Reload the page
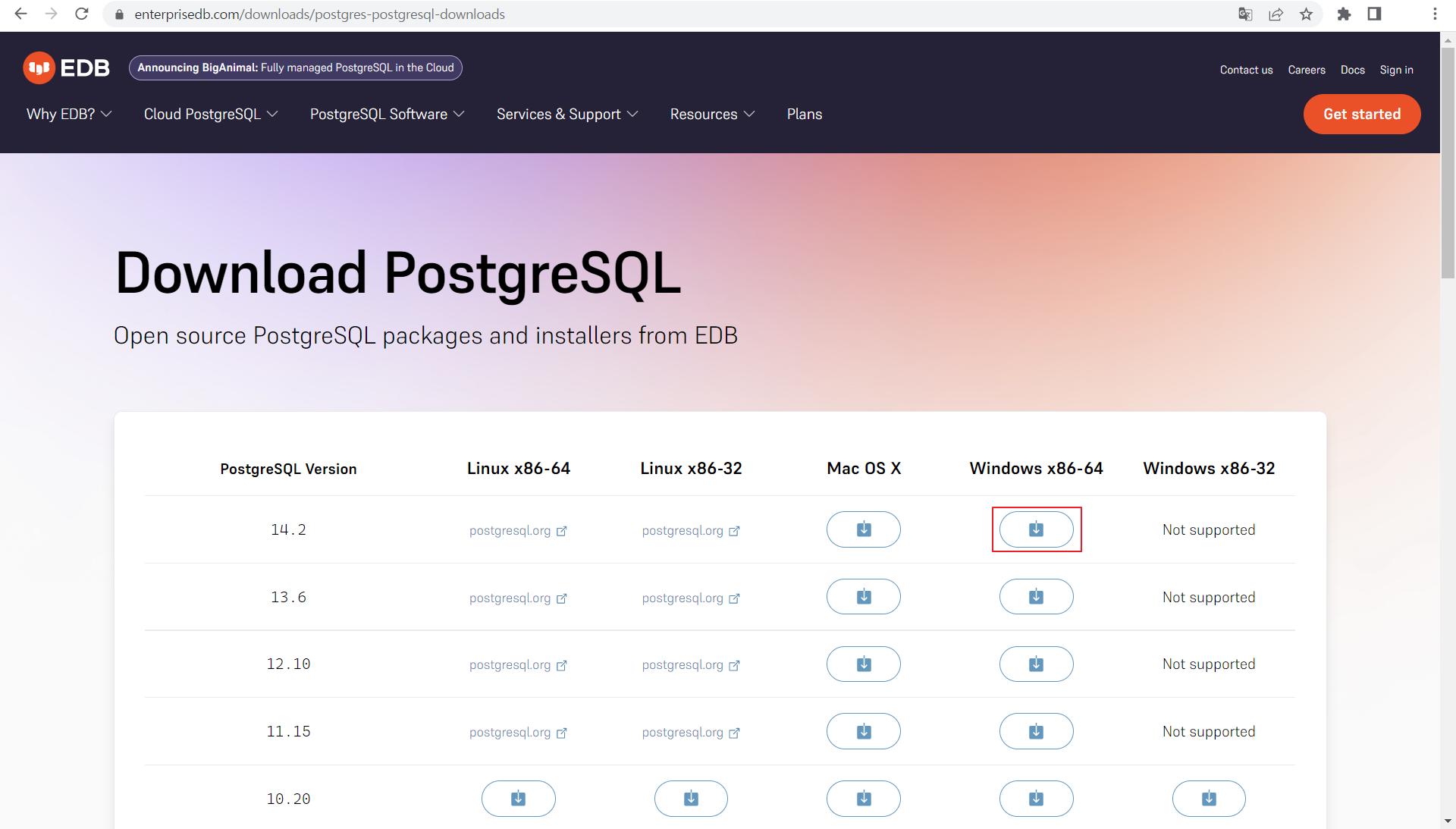Screen dimensions: 1456x829 point(82,14)
